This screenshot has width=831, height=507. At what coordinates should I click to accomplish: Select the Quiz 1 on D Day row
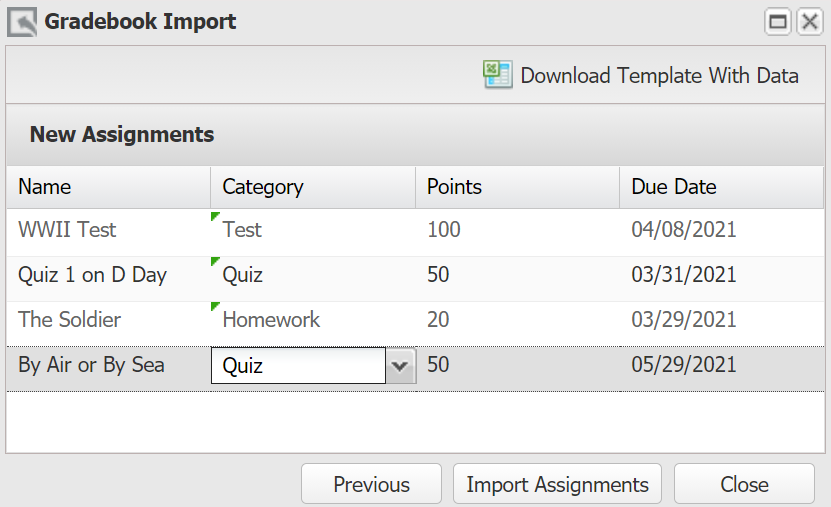tap(416, 275)
